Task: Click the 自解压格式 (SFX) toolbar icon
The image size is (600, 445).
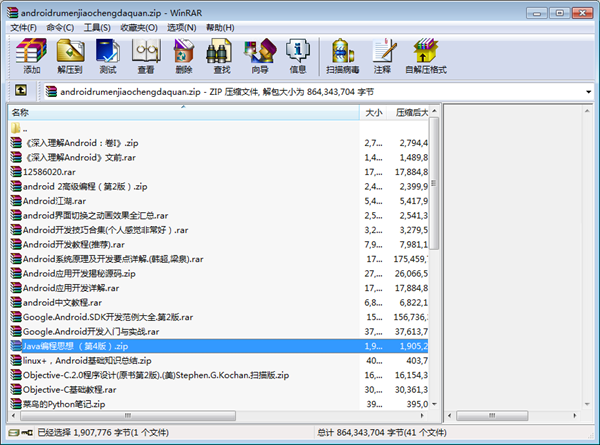Action: (x=426, y=50)
